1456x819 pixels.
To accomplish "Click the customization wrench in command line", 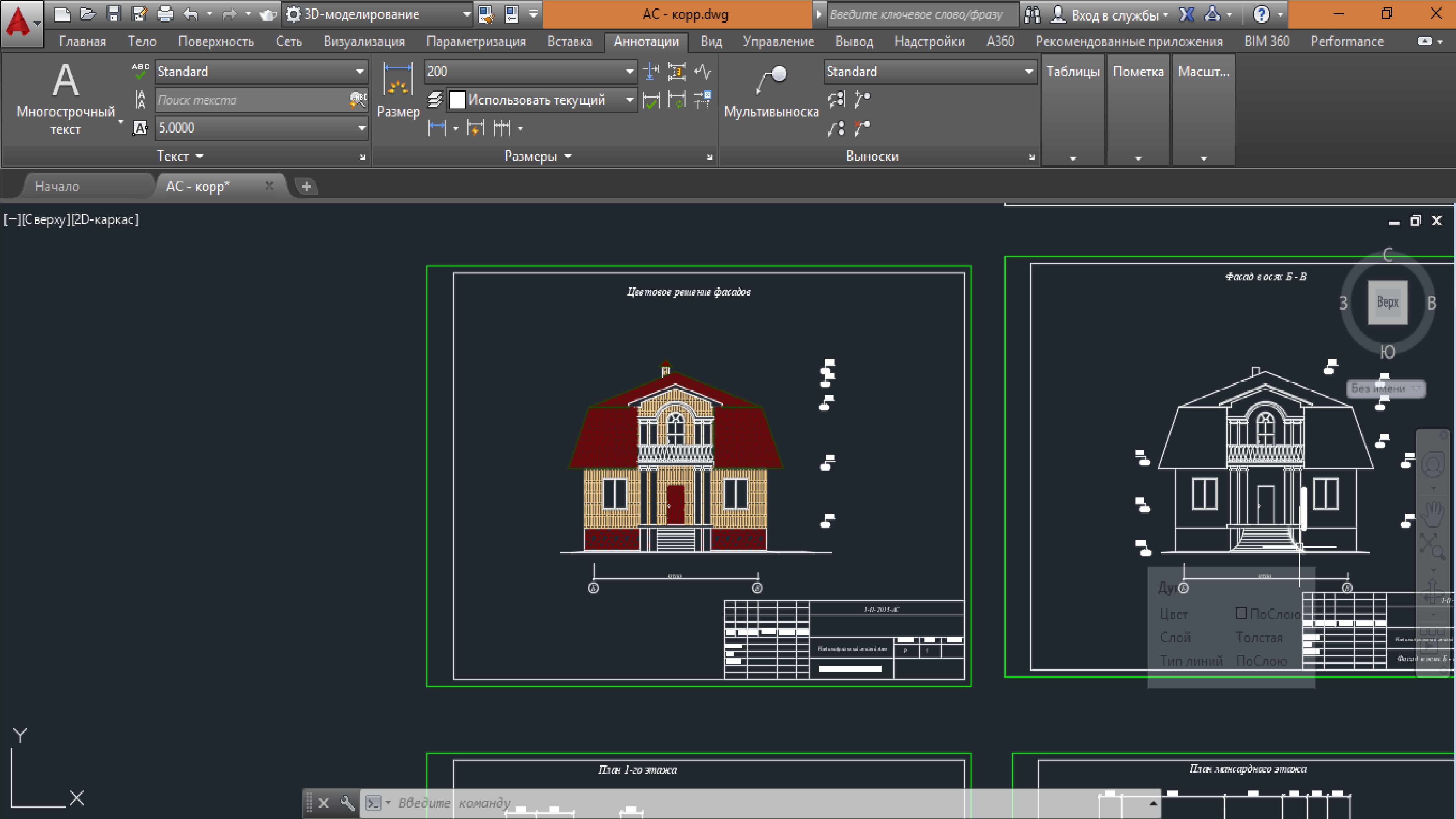I will point(347,803).
